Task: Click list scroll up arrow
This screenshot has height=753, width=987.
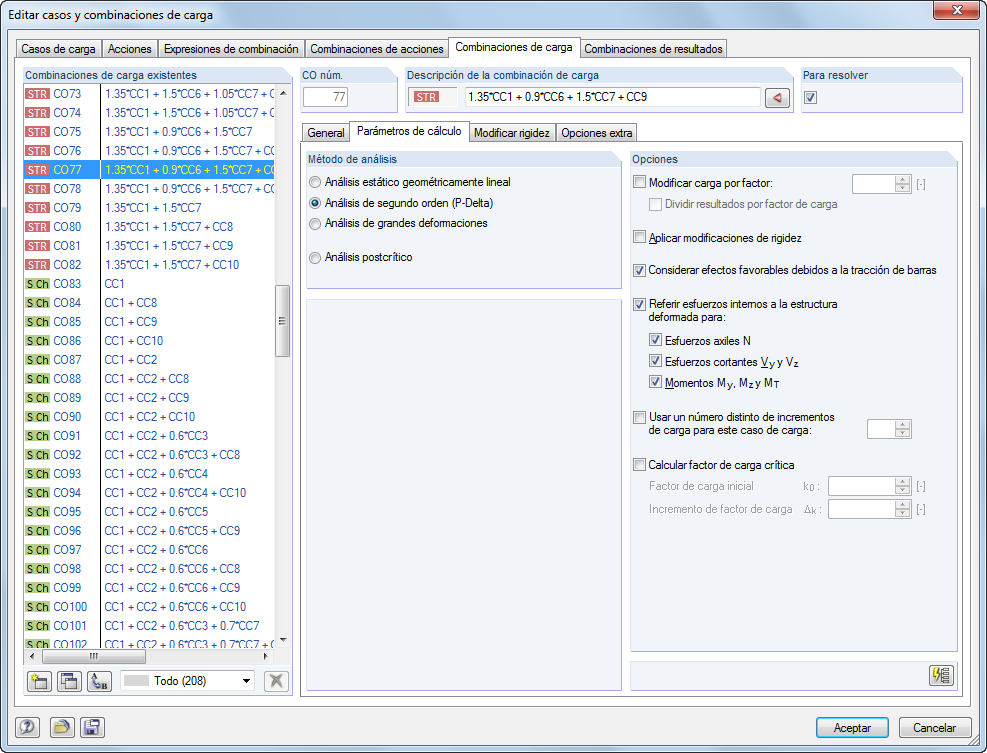Action: [283, 93]
